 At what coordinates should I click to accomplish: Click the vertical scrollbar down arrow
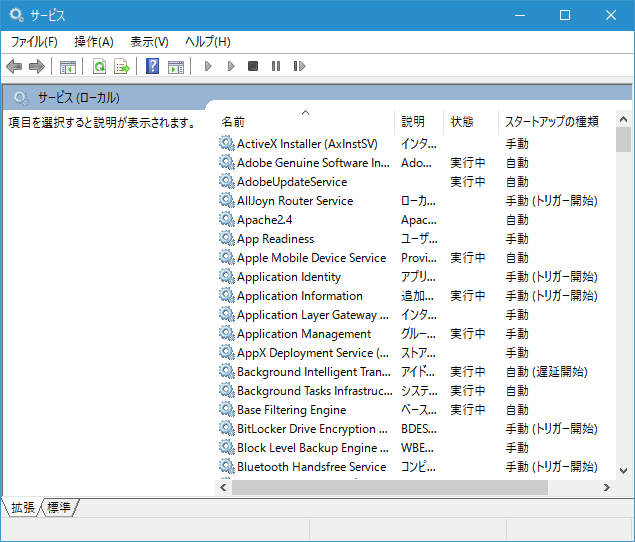(624, 470)
